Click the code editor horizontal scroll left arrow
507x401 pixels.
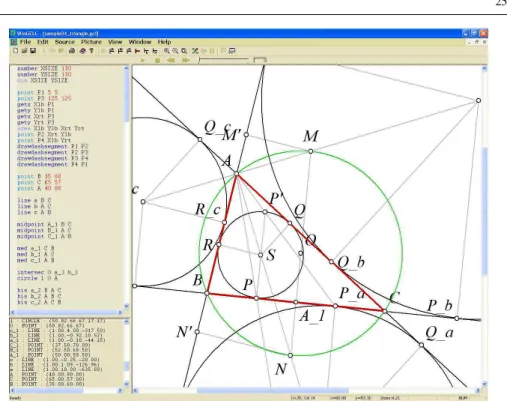pyautogui.click(x=13, y=312)
